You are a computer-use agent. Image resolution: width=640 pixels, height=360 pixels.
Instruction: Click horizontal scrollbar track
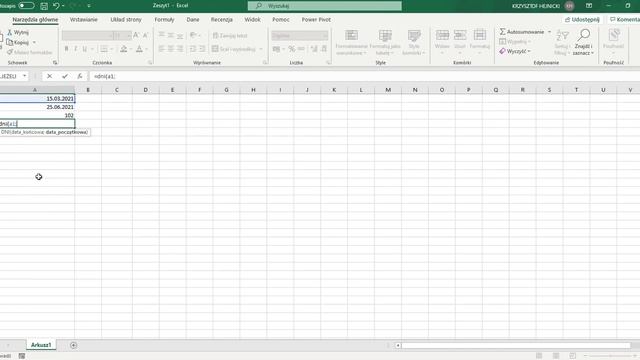pos(516,345)
